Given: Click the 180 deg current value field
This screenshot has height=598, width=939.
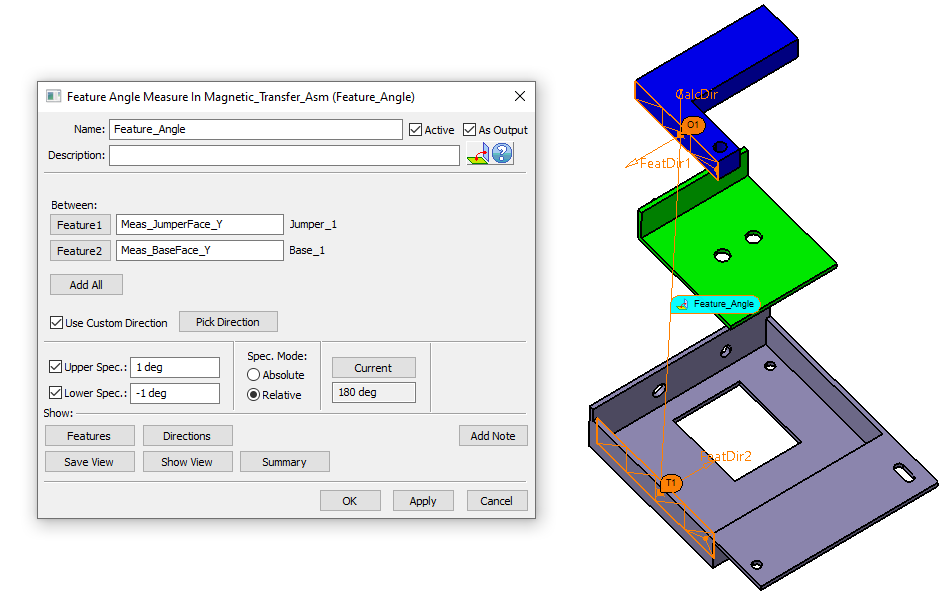Looking at the screenshot, I should [374, 393].
